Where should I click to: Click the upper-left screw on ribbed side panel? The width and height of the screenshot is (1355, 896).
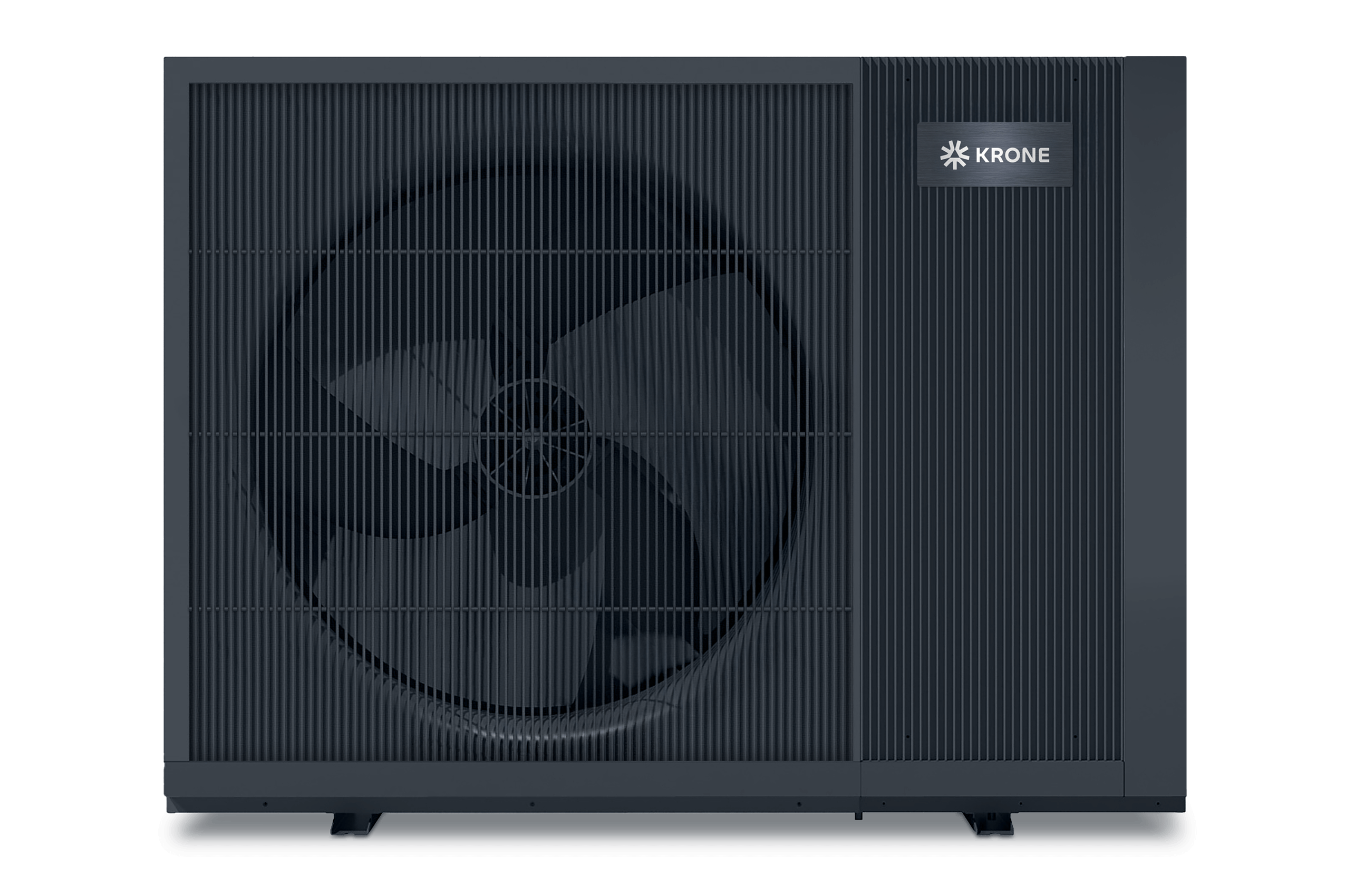907,80
